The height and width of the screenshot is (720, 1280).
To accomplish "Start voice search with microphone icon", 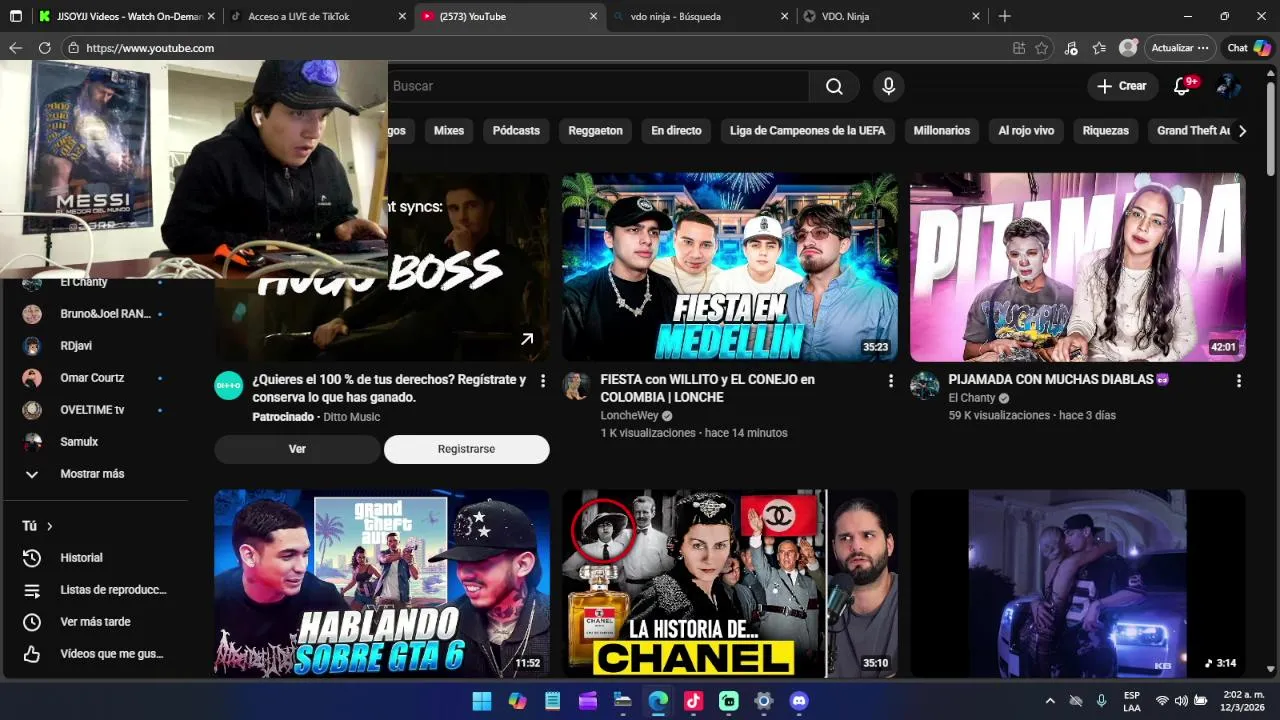I will [888, 86].
